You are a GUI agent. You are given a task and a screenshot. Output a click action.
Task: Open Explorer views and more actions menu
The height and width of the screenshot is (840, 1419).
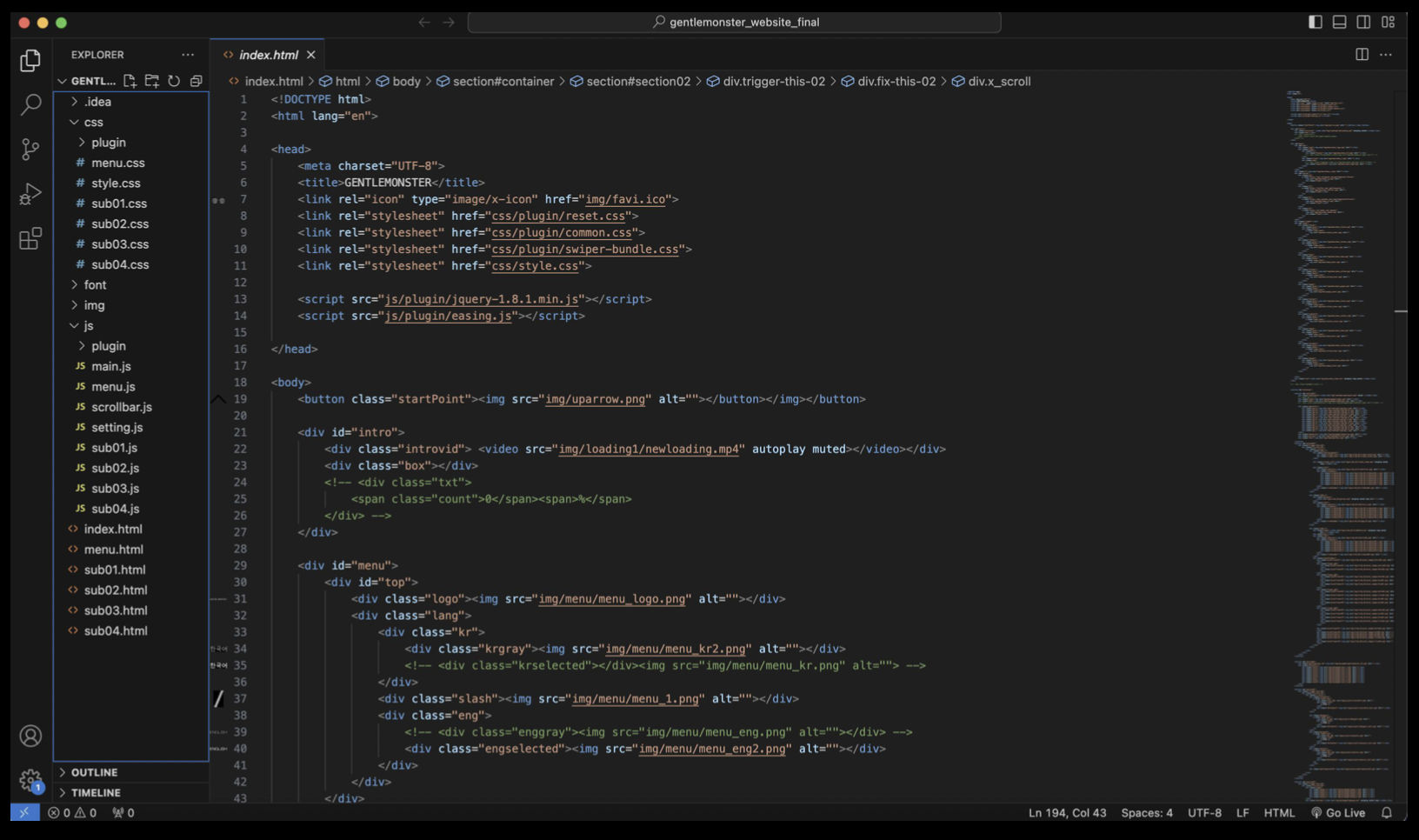[188, 55]
